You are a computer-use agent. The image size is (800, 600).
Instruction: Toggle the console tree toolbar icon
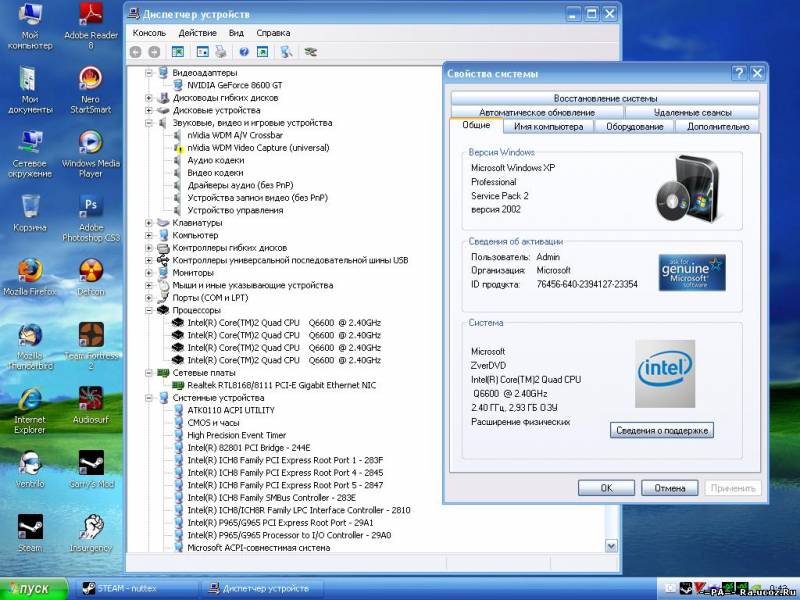tap(178, 52)
